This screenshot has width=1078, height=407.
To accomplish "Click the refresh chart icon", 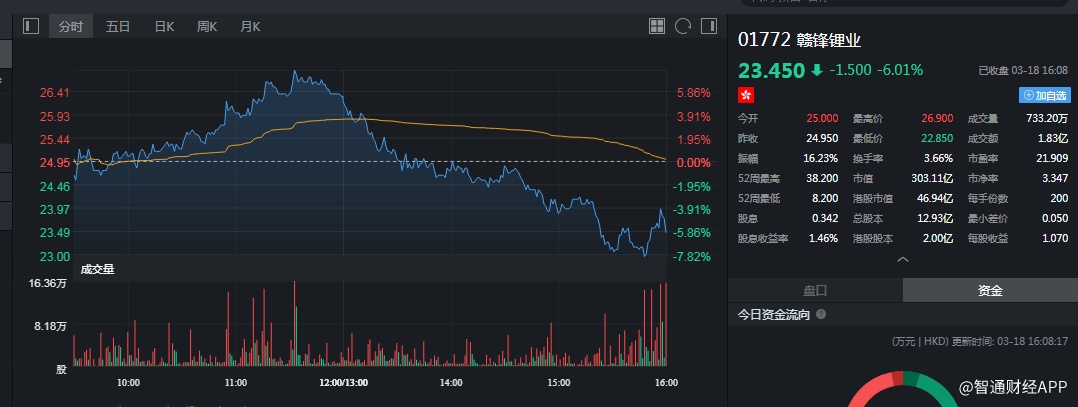I will point(683,26).
